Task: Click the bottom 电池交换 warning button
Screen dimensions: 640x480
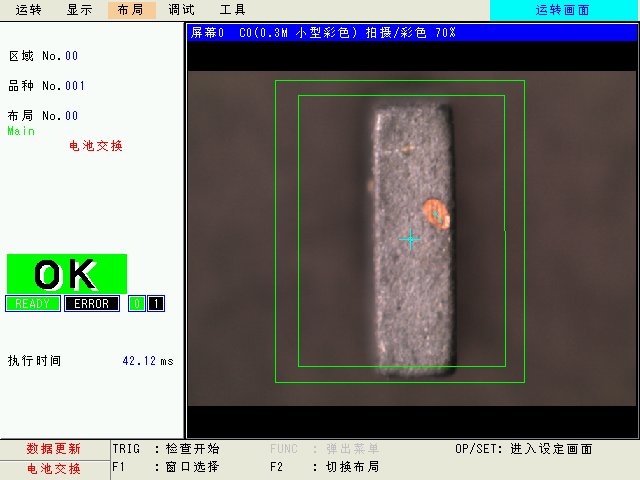Action: click(54, 468)
